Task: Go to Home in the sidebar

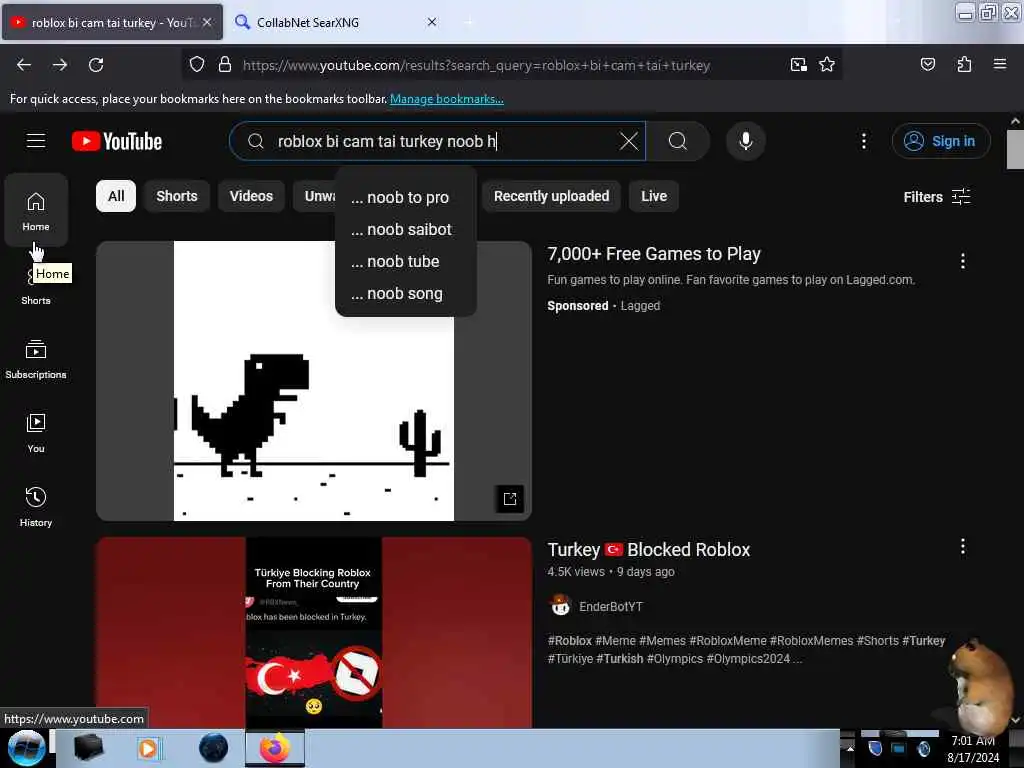Action: [36, 210]
